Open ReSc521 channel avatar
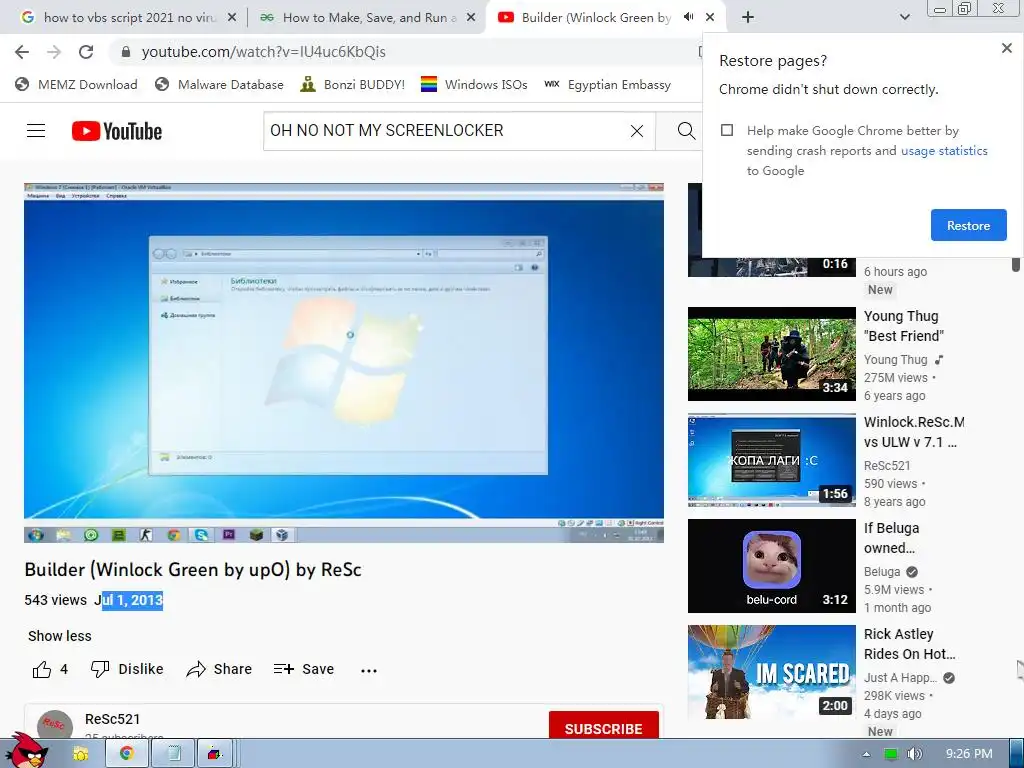 [x=54, y=725]
